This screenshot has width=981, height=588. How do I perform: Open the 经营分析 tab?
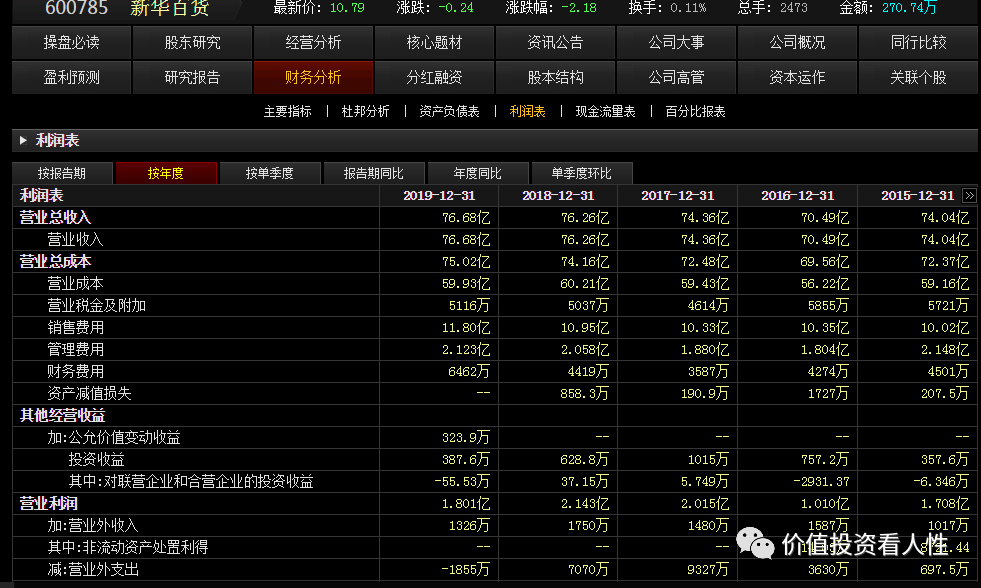point(313,43)
